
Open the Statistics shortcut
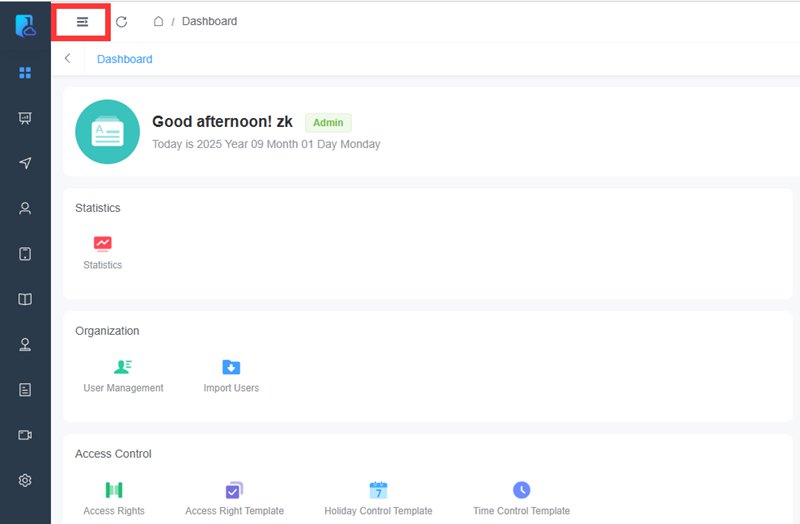click(102, 251)
